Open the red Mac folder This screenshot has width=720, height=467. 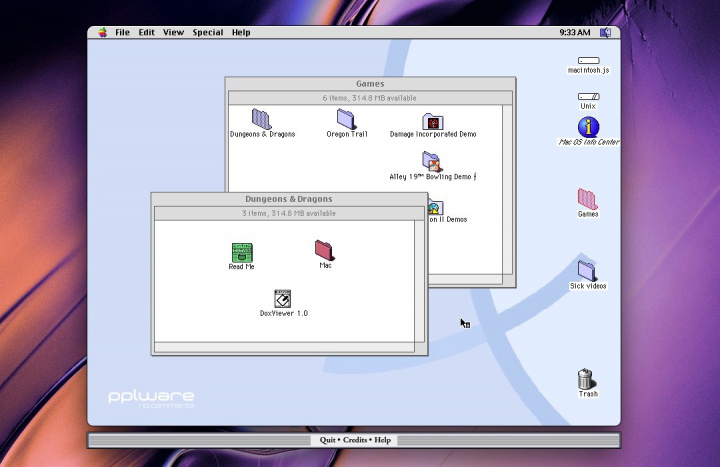click(324, 249)
